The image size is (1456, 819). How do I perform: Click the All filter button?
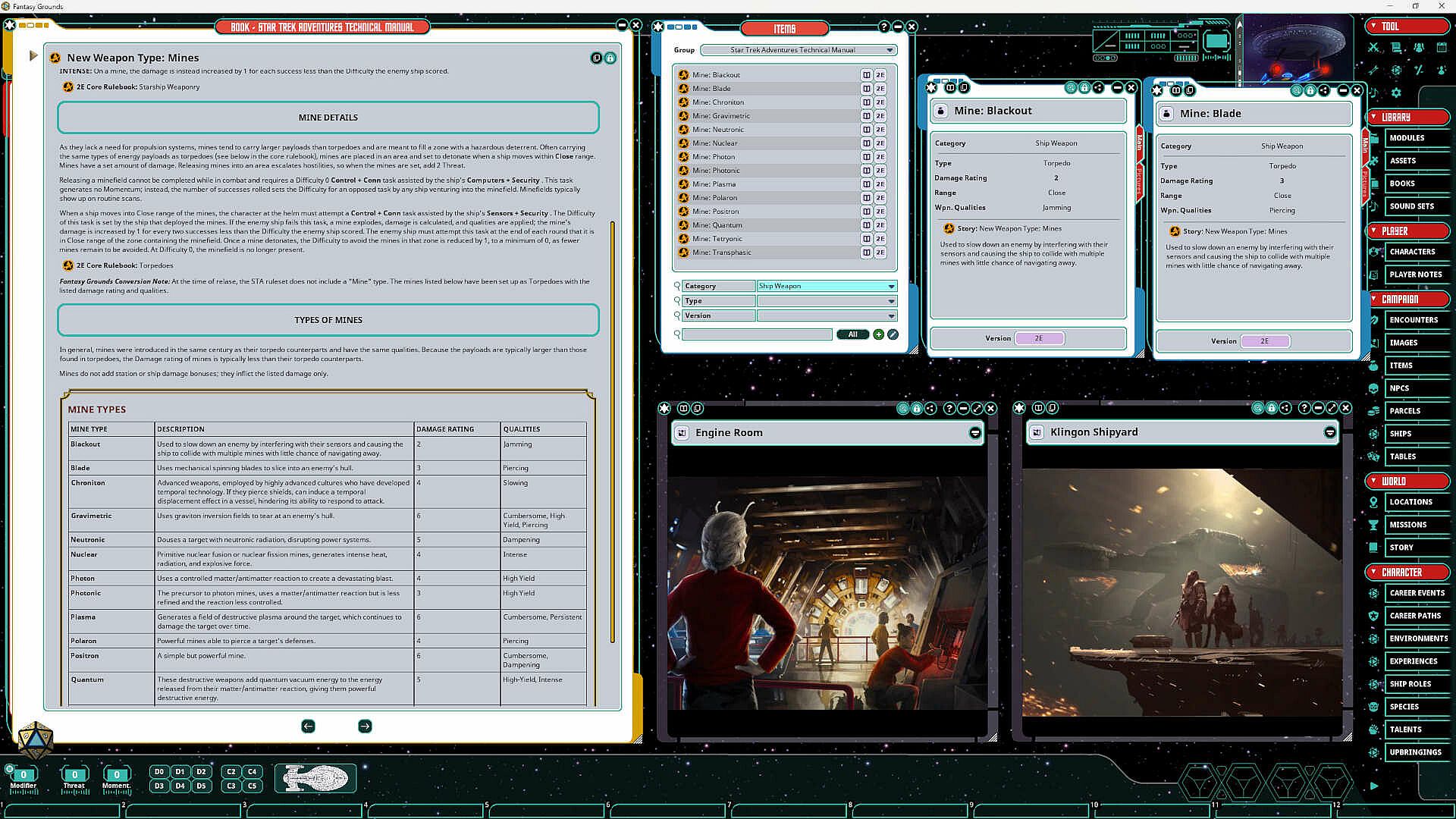[x=852, y=334]
